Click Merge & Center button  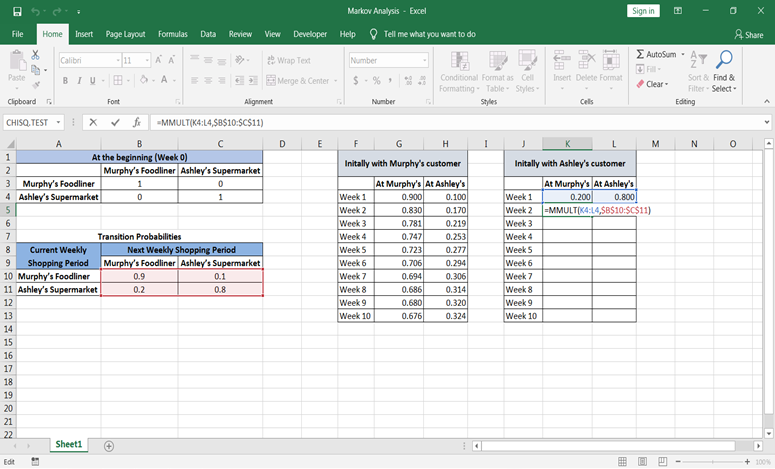(298, 81)
